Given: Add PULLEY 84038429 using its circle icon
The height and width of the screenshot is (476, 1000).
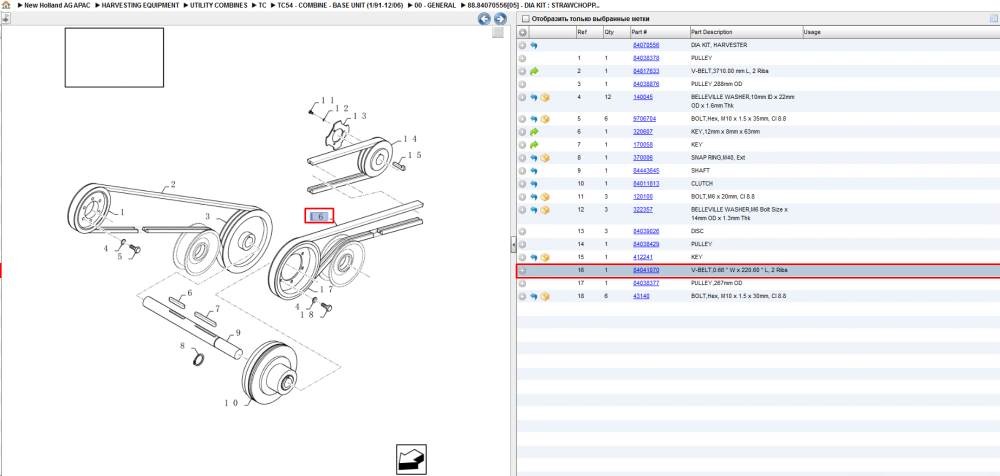Looking at the screenshot, I should coord(522,244).
